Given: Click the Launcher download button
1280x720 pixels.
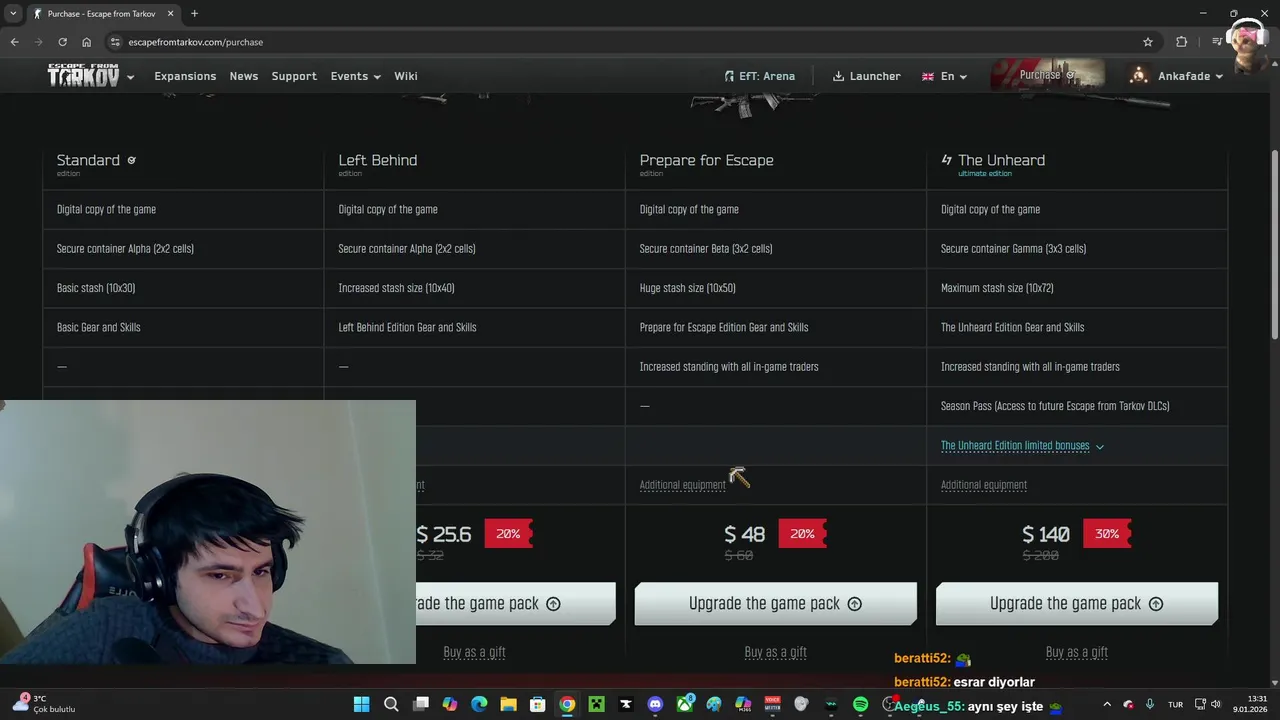Looking at the screenshot, I should pos(867,76).
